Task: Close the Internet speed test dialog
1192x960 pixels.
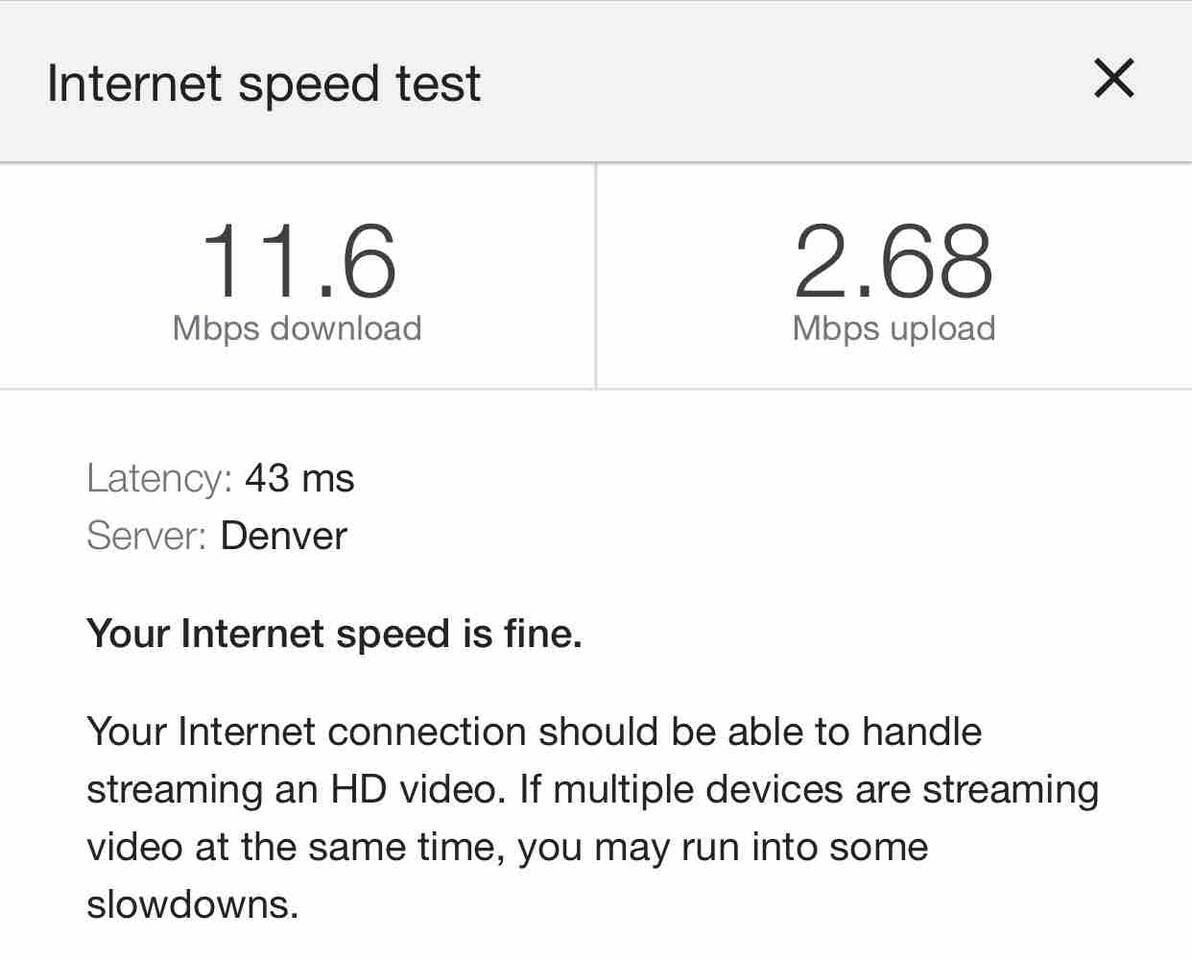Action: pyautogui.click(x=1113, y=79)
